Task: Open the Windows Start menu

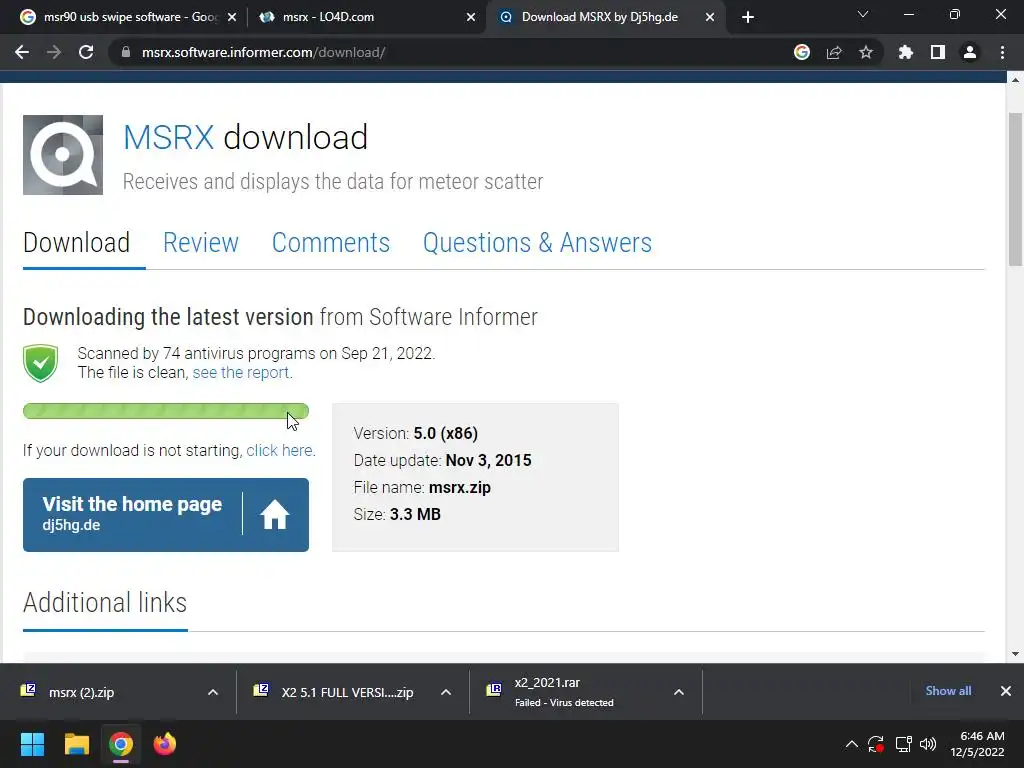Action: coord(32,744)
